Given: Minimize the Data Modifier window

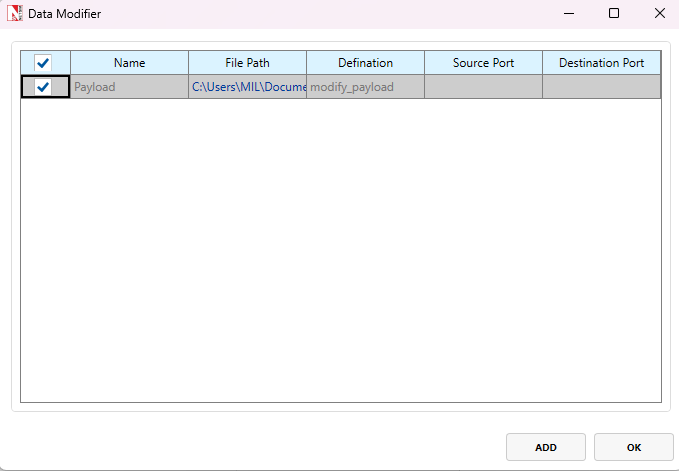Looking at the screenshot, I should [568, 14].
